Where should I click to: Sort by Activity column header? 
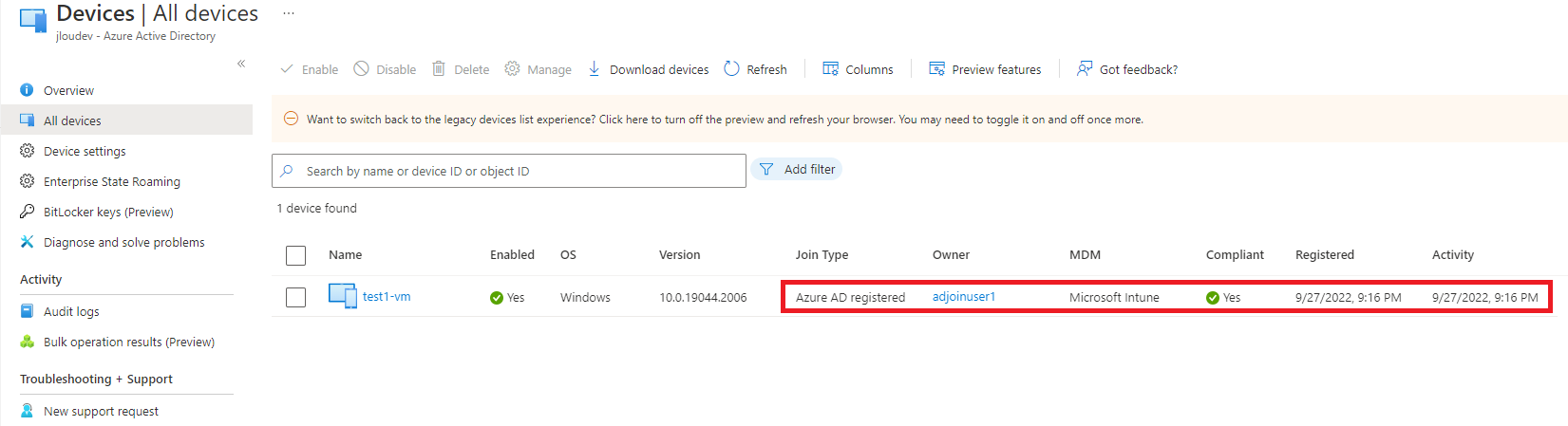[1453, 254]
